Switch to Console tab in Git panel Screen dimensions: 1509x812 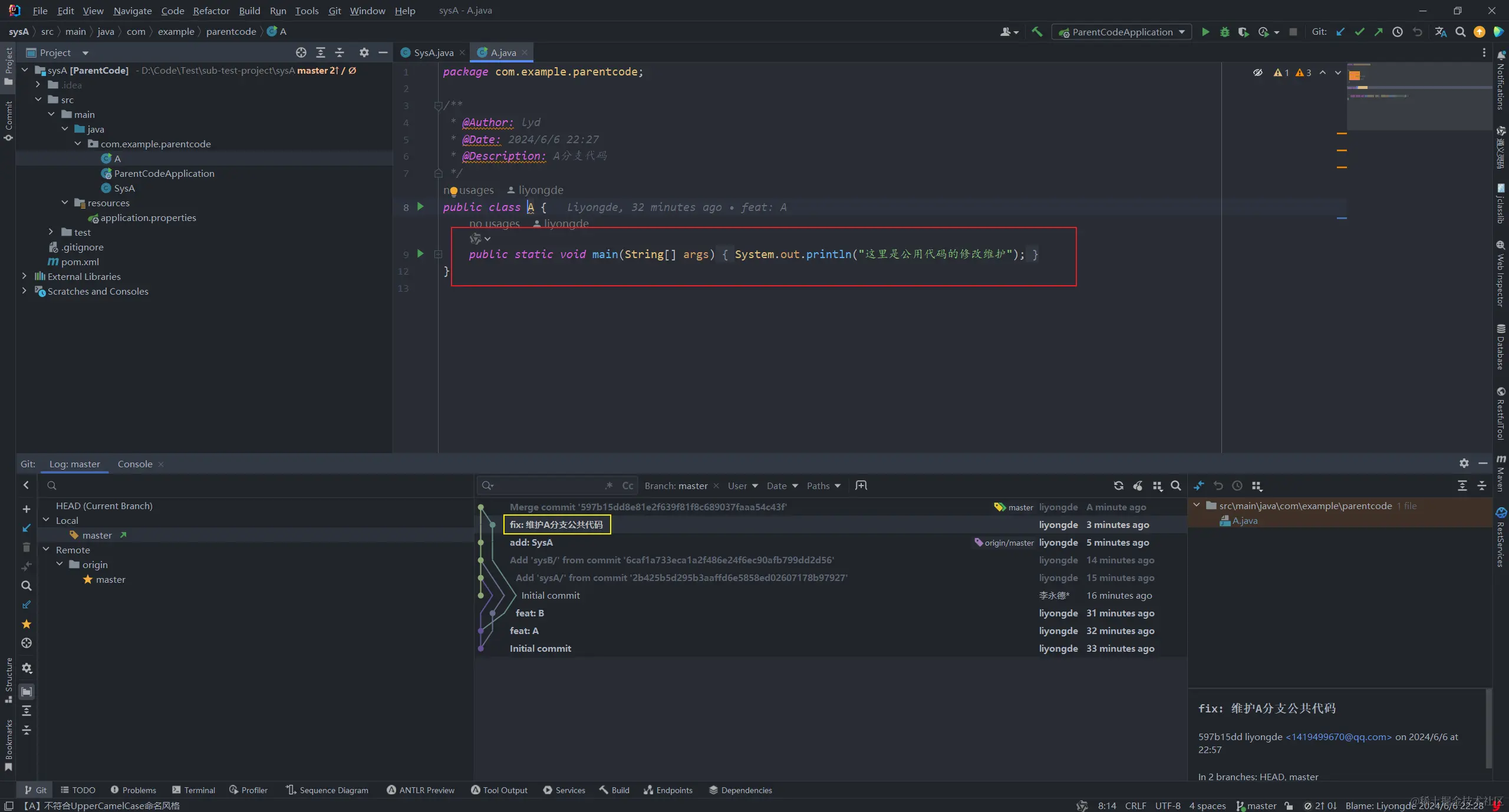(135, 464)
